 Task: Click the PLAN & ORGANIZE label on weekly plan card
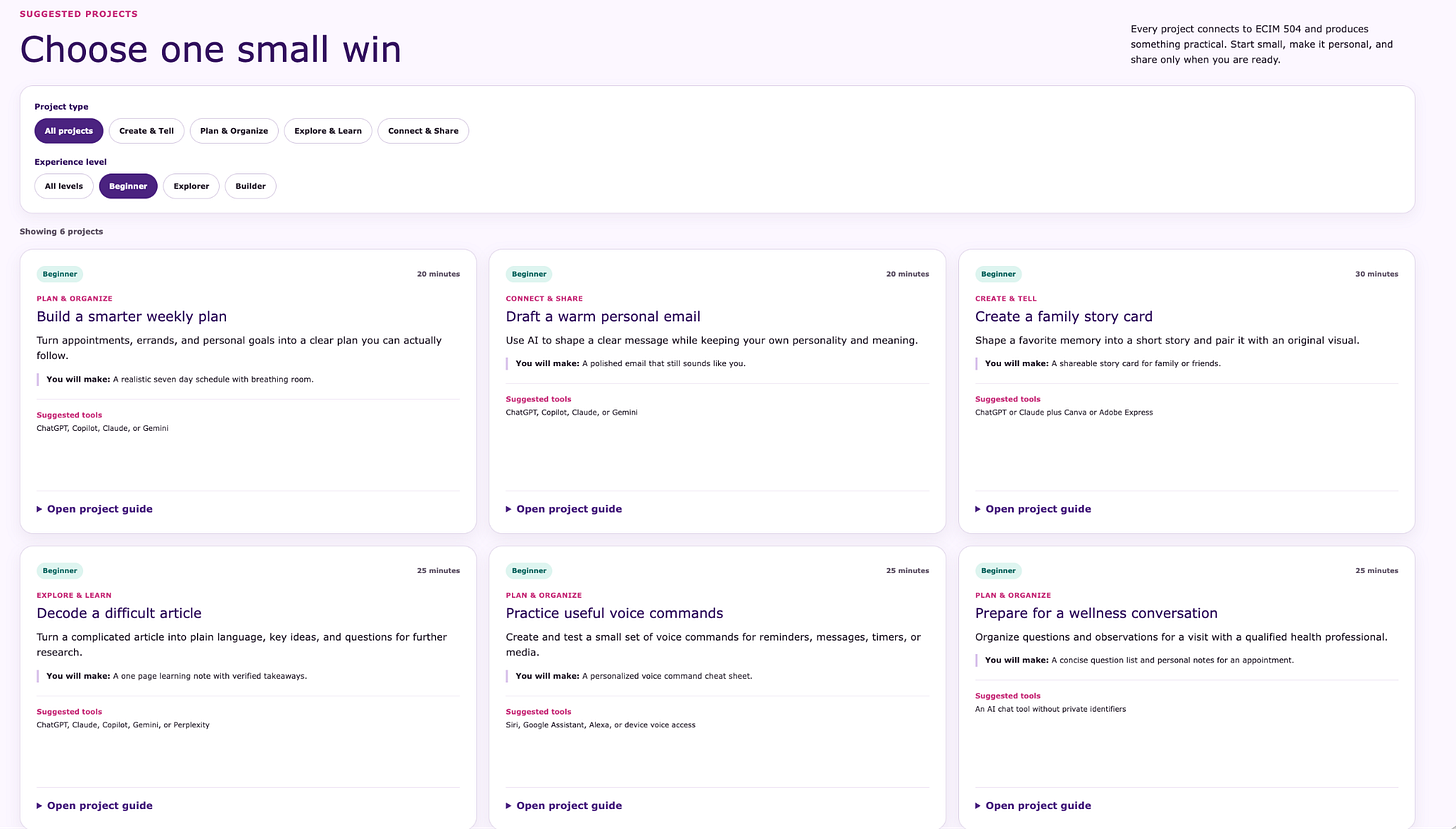click(74, 299)
